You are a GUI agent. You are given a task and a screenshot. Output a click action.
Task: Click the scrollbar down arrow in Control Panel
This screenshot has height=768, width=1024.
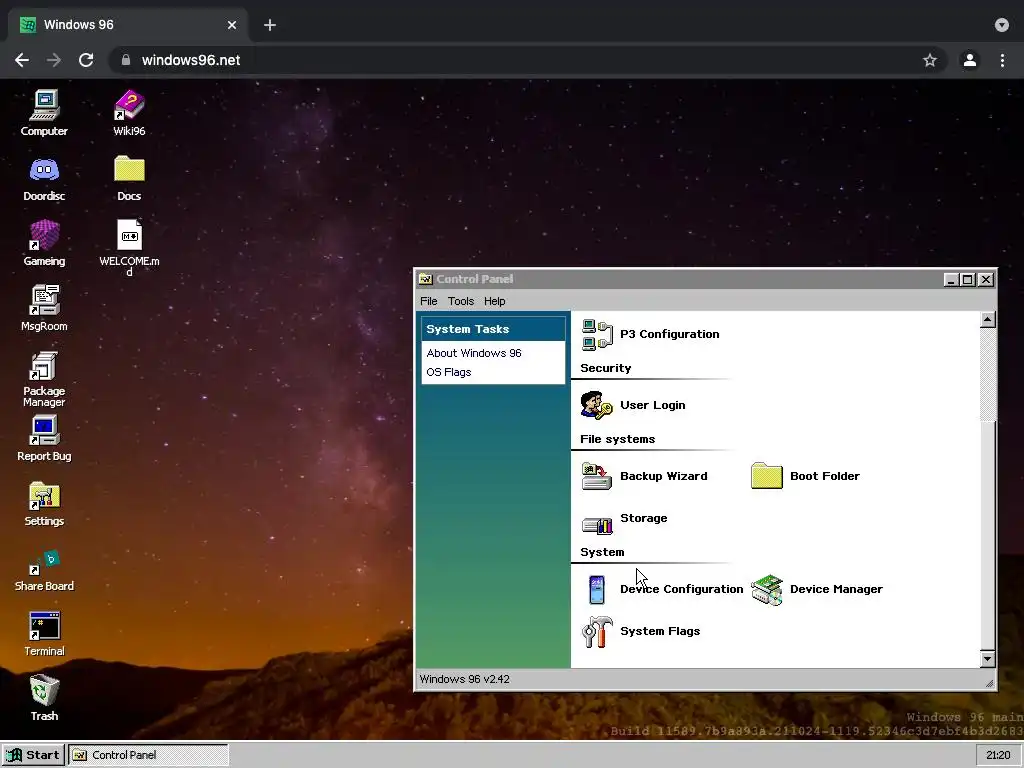[988, 659]
